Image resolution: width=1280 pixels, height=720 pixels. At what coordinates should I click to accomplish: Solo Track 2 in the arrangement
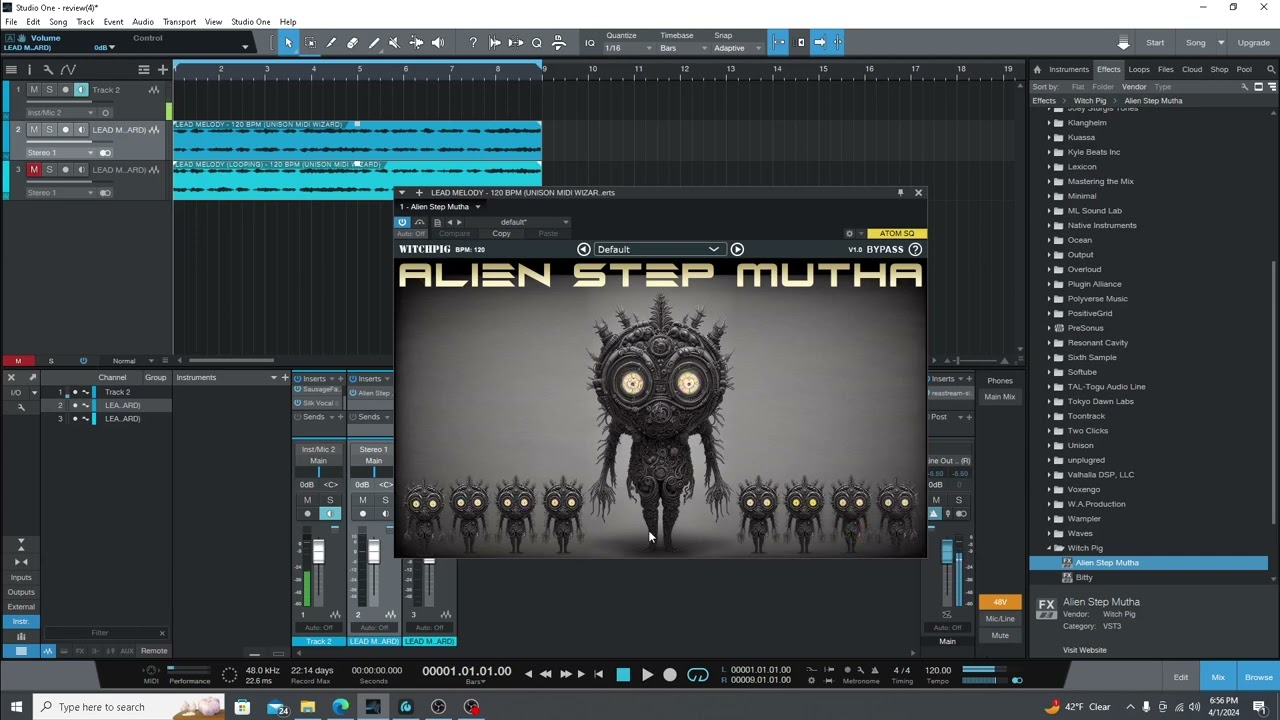click(x=49, y=90)
